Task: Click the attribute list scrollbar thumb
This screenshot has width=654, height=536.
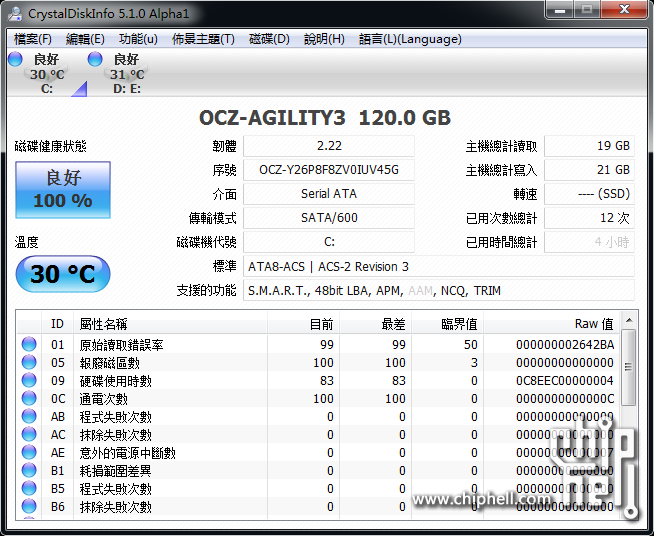Action: tap(629, 367)
